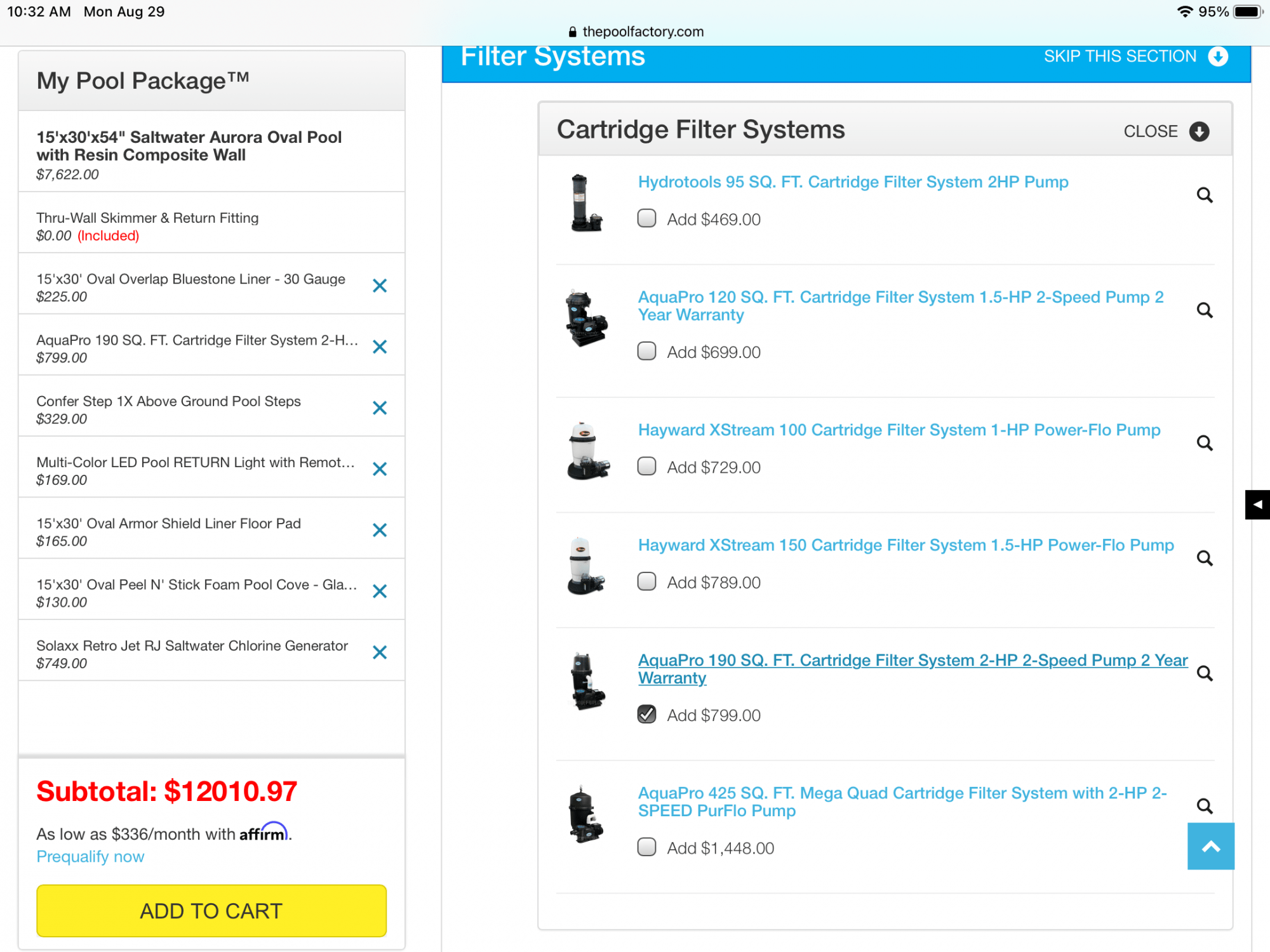Click the 10:32 AM clock in status bar
Image resolution: width=1270 pixels, height=952 pixels.
click(39, 11)
